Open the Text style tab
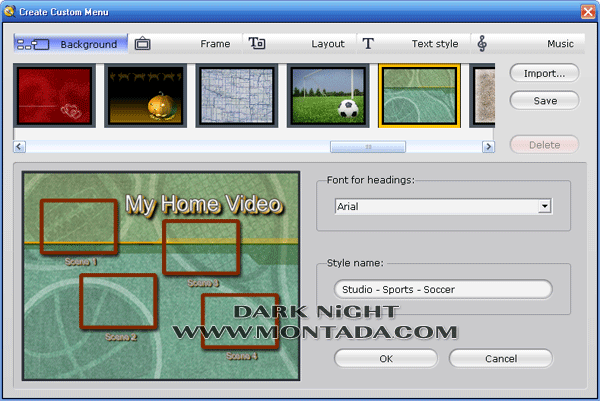Image resolution: width=600 pixels, height=401 pixels. 434,44
